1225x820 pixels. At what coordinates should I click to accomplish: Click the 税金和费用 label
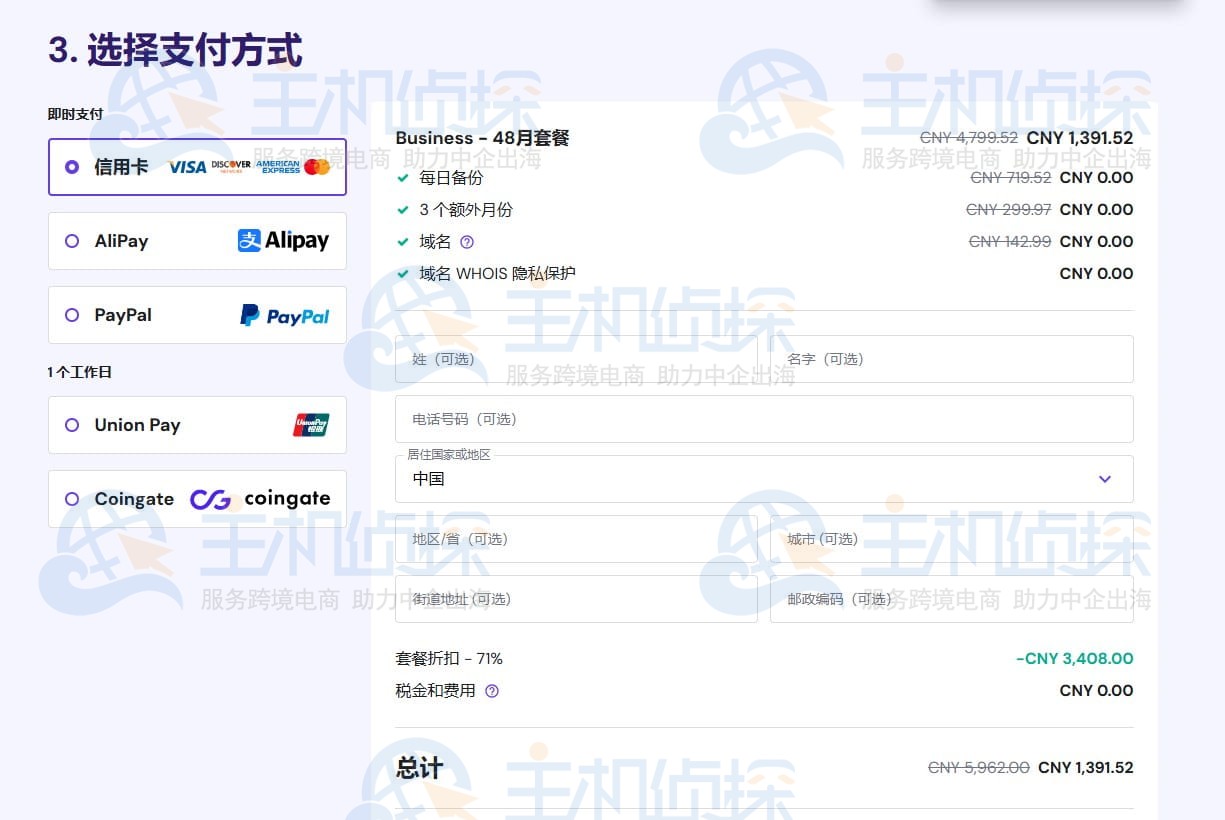436,691
